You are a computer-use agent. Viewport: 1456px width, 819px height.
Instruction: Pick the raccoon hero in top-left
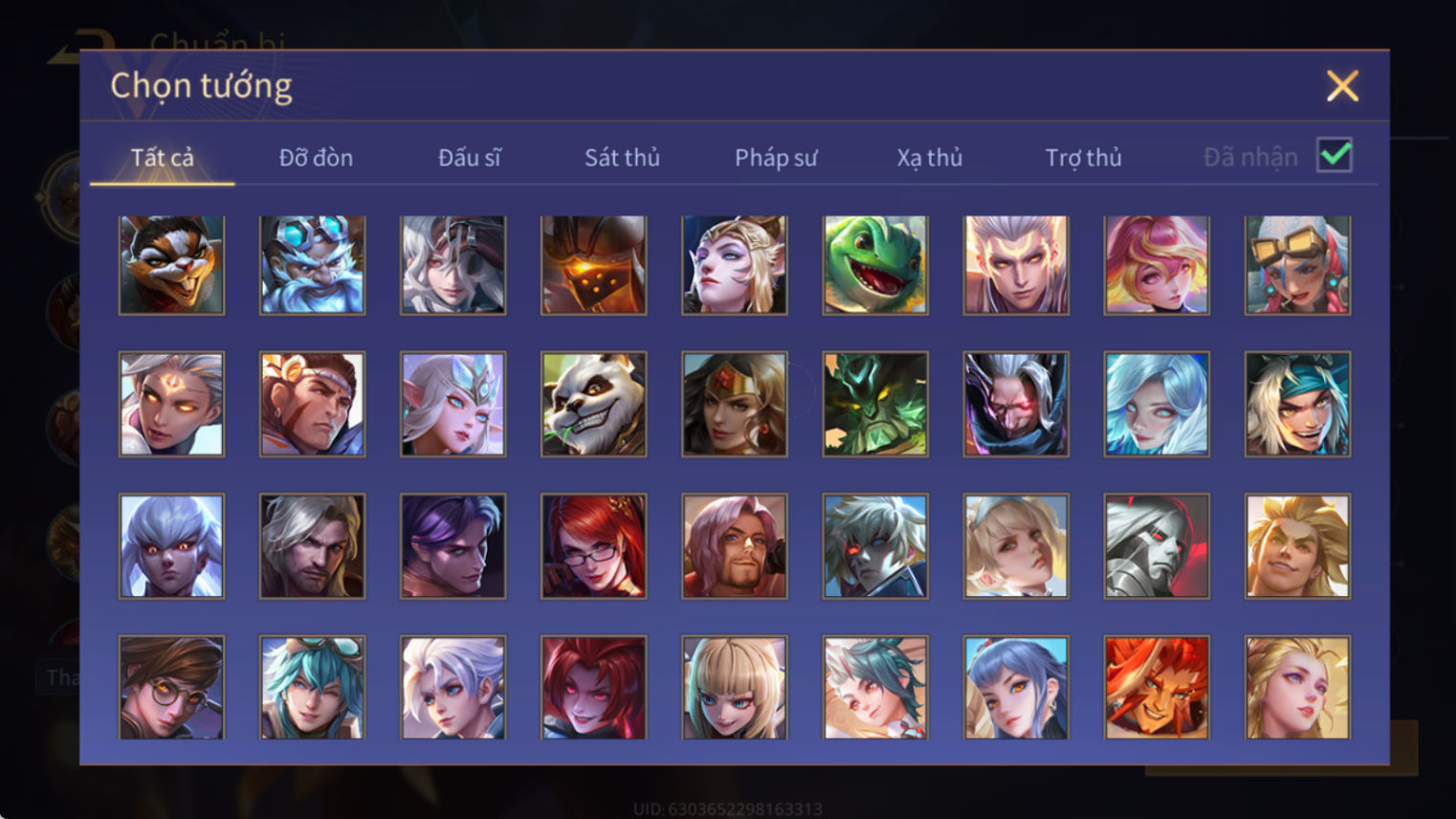click(x=171, y=265)
